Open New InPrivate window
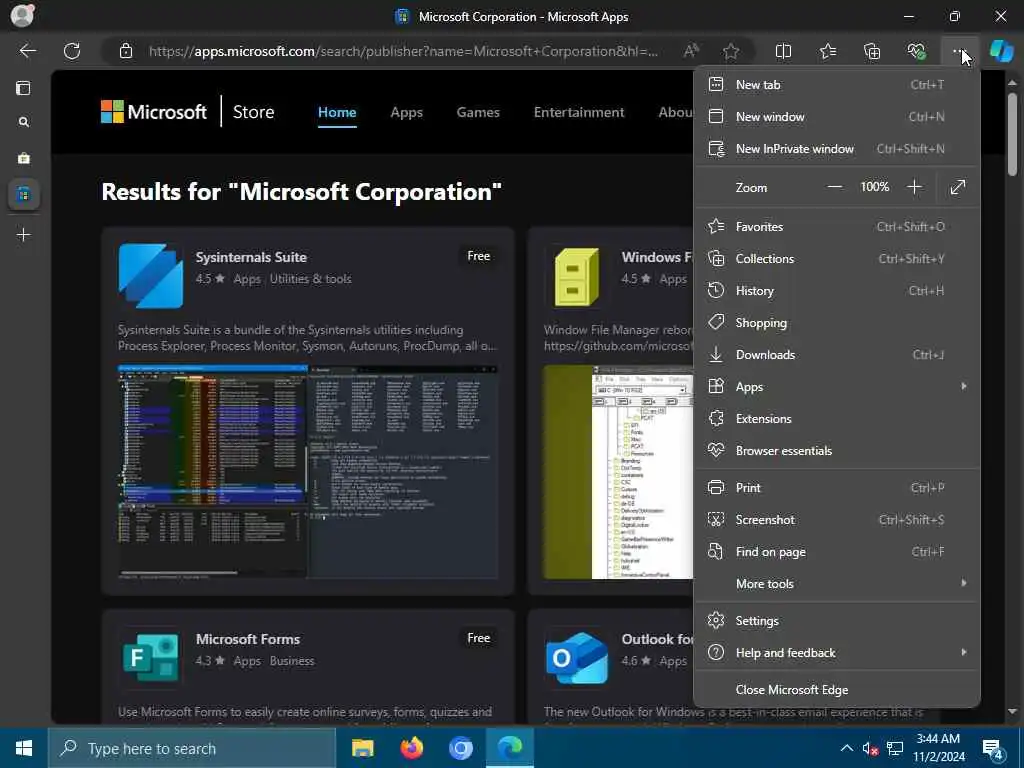1024x768 pixels. [837, 149]
